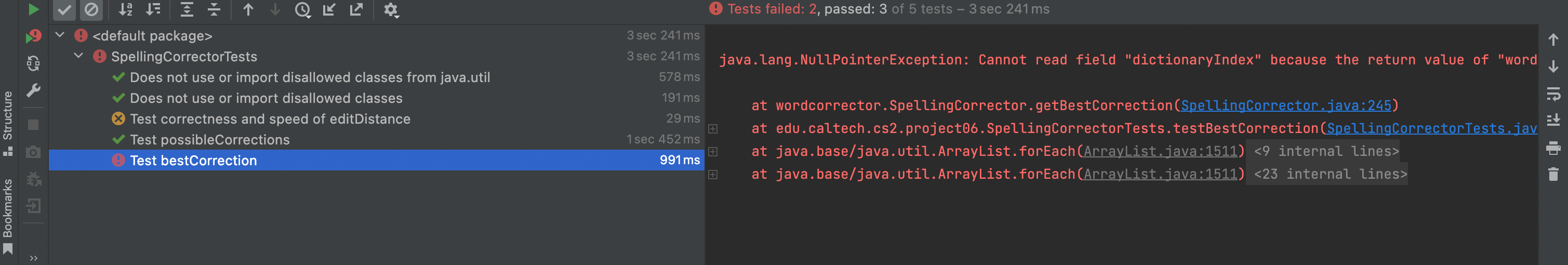Viewport: 1568px width, 265px height.
Task: Print the console output
Action: 1553,148
